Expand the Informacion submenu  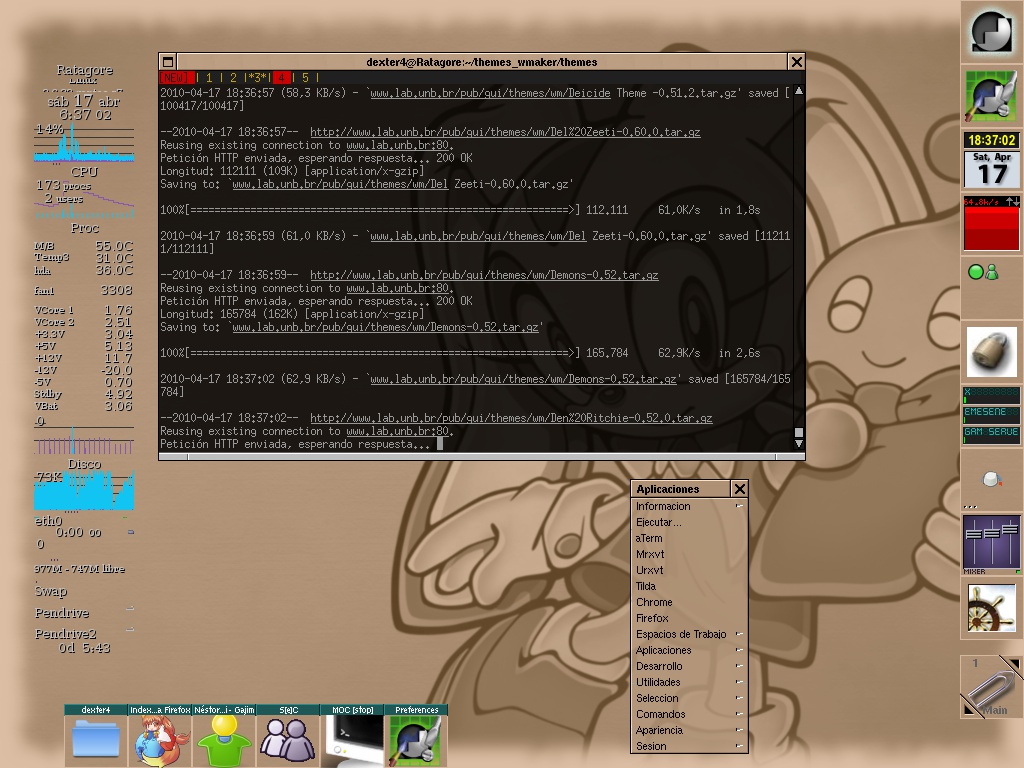[689, 506]
